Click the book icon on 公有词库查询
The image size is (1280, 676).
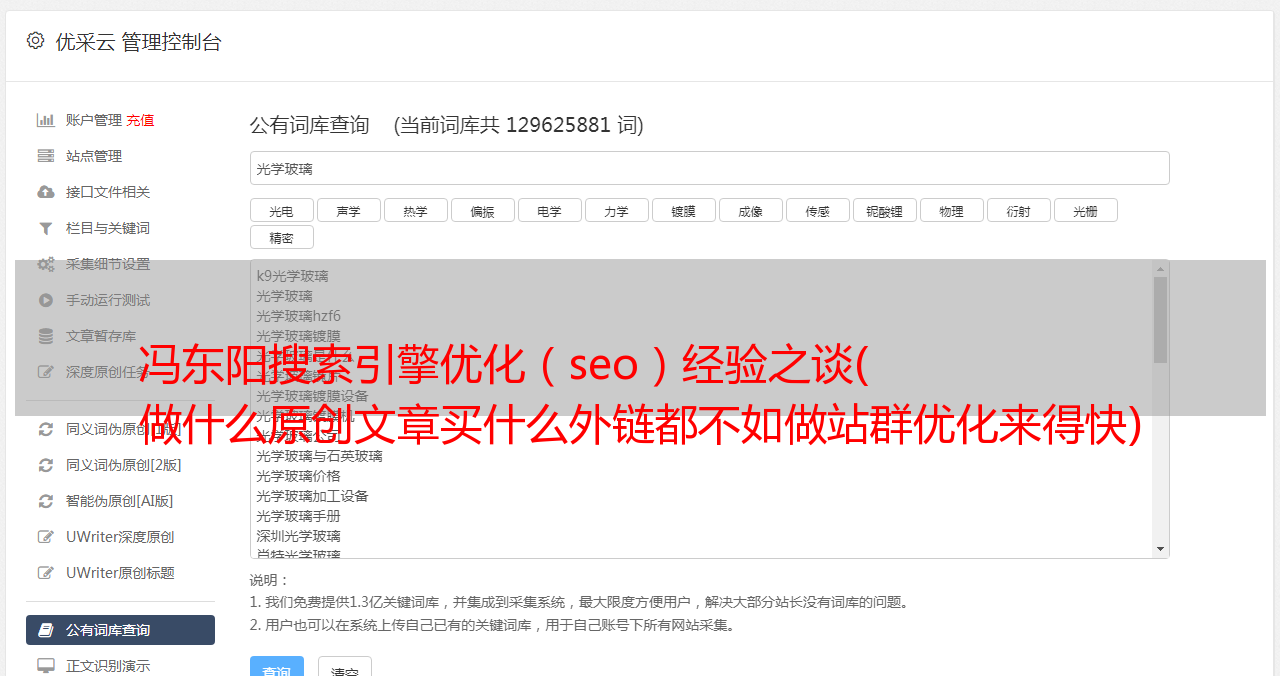click(x=46, y=630)
